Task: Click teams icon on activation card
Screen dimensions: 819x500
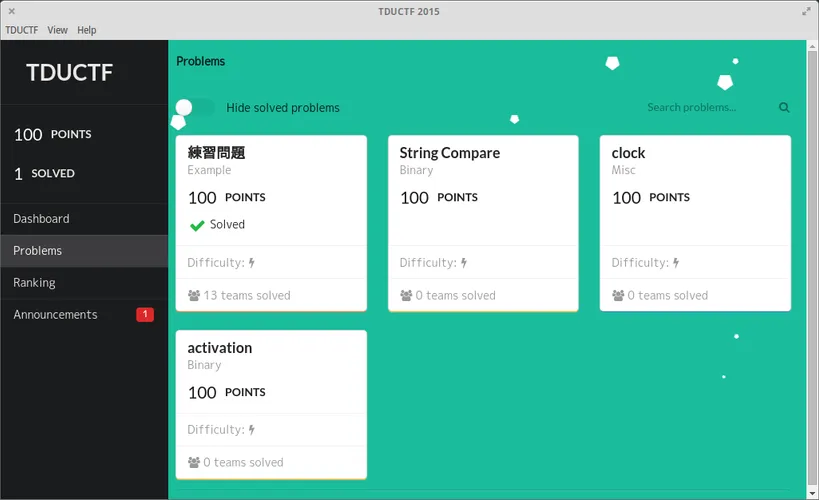Action: [194, 462]
